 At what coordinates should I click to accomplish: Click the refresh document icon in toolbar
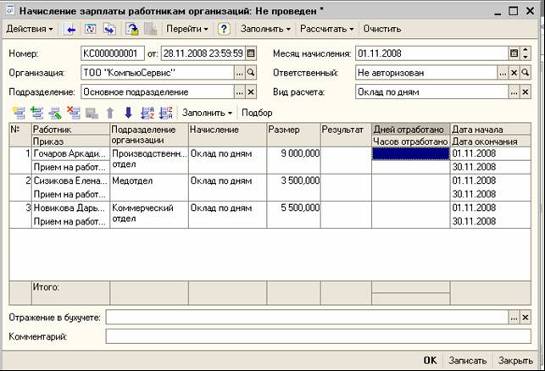[90, 29]
